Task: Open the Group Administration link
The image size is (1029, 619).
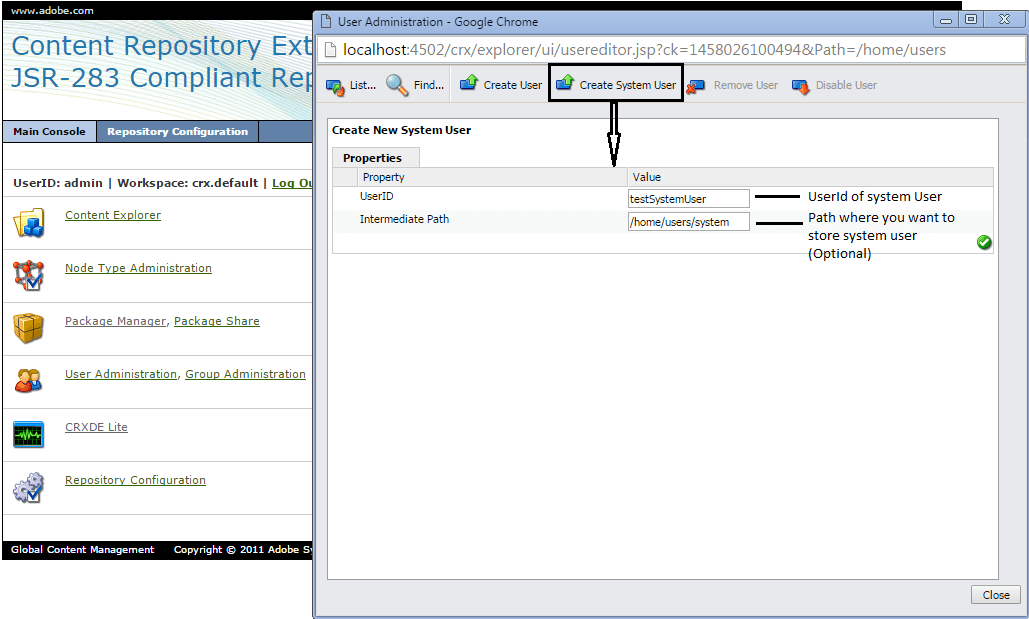Action: pyautogui.click(x=245, y=374)
